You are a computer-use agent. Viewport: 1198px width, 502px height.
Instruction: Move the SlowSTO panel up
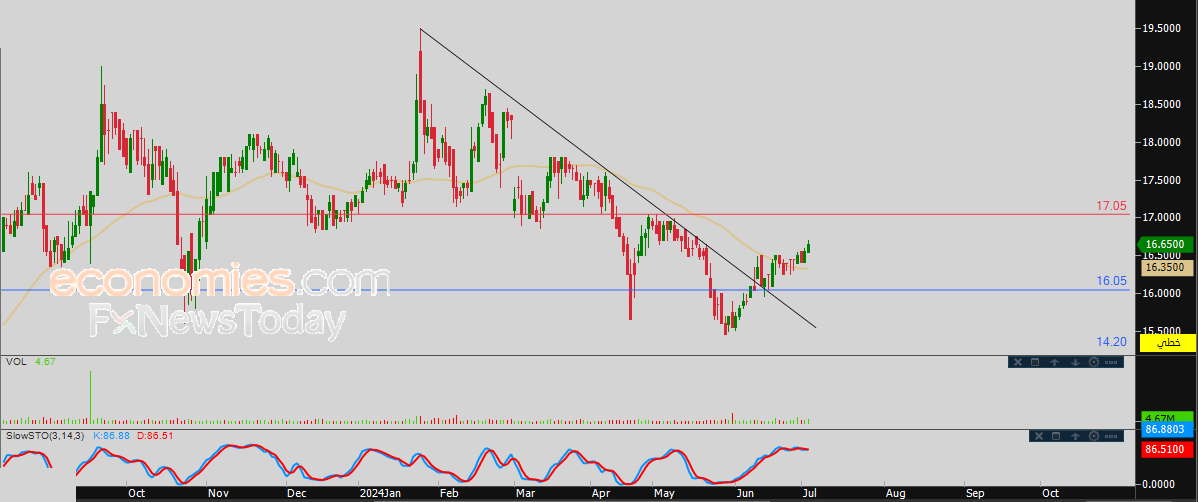[1076, 436]
